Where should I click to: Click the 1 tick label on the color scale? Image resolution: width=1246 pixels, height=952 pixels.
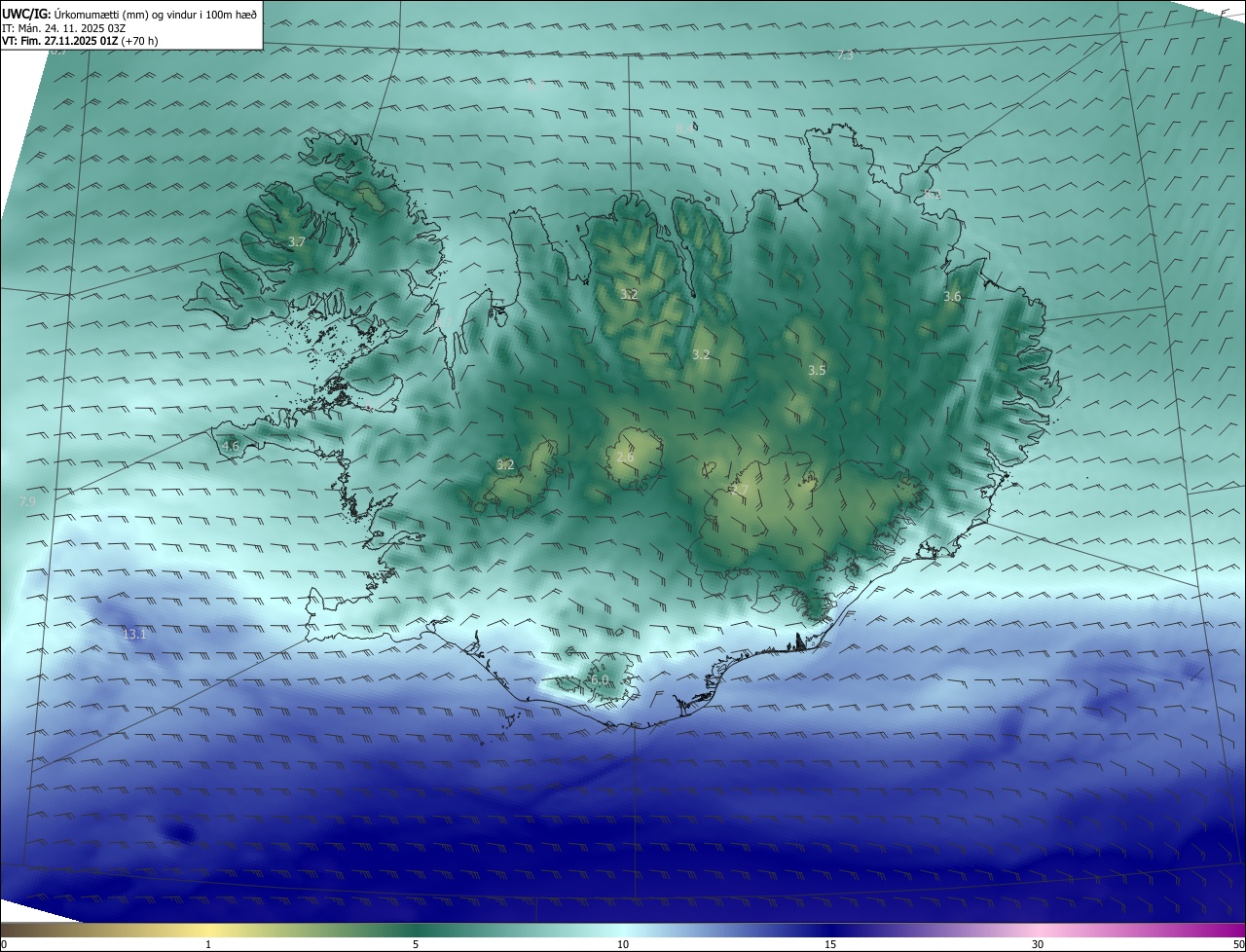(x=208, y=944)
